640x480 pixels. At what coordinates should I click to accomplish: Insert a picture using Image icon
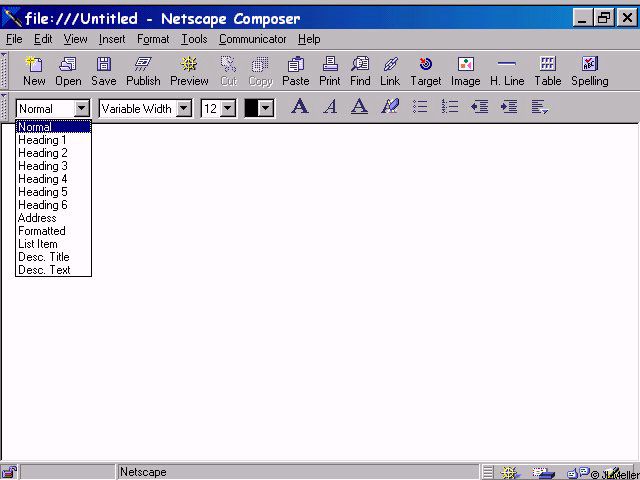tap(465, 71)
